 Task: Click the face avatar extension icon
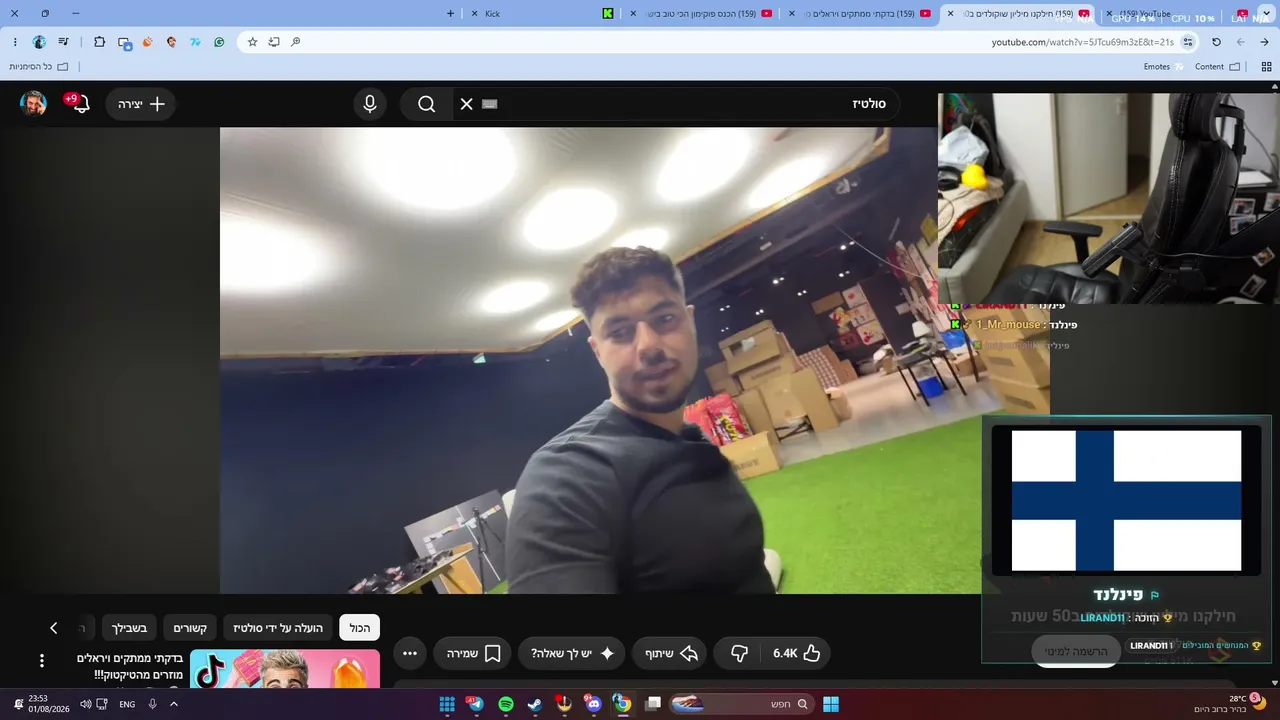point(171,42)
